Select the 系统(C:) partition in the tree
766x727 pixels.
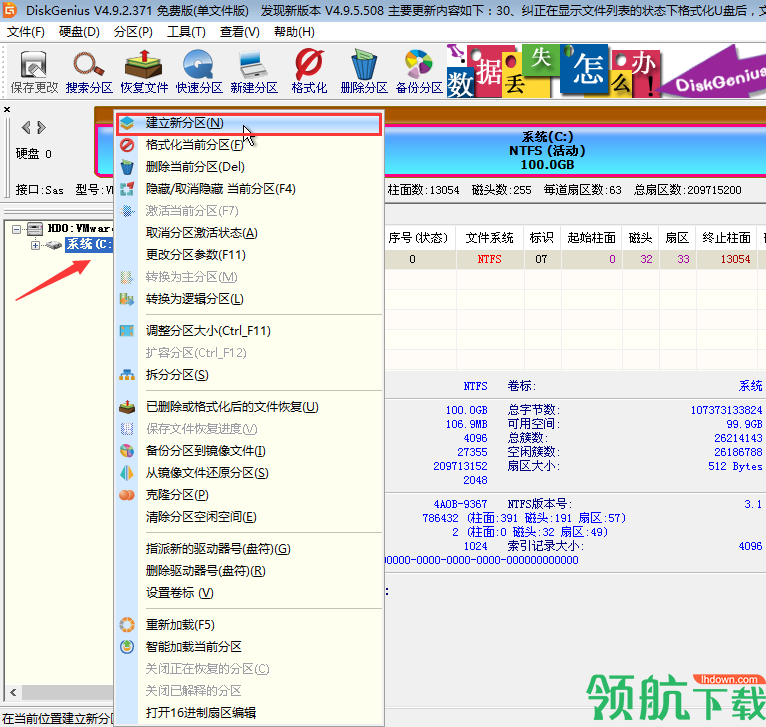coord(89,244)
